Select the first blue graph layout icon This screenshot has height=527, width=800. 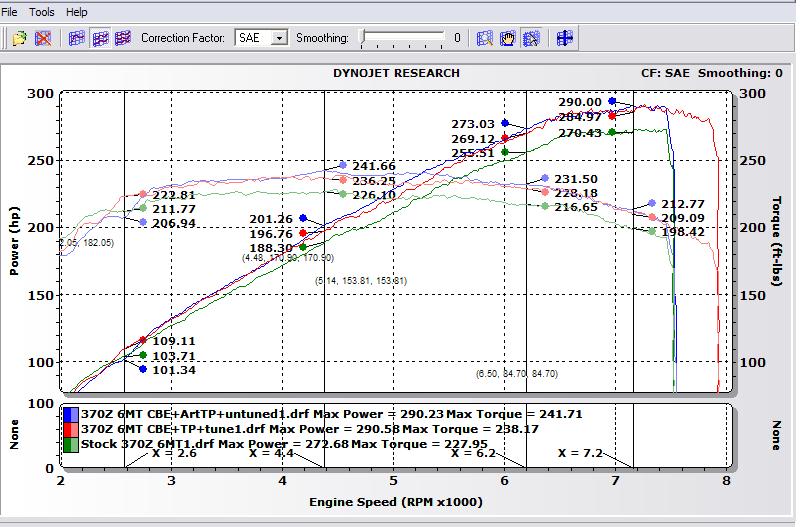click(x=77, y=38)
